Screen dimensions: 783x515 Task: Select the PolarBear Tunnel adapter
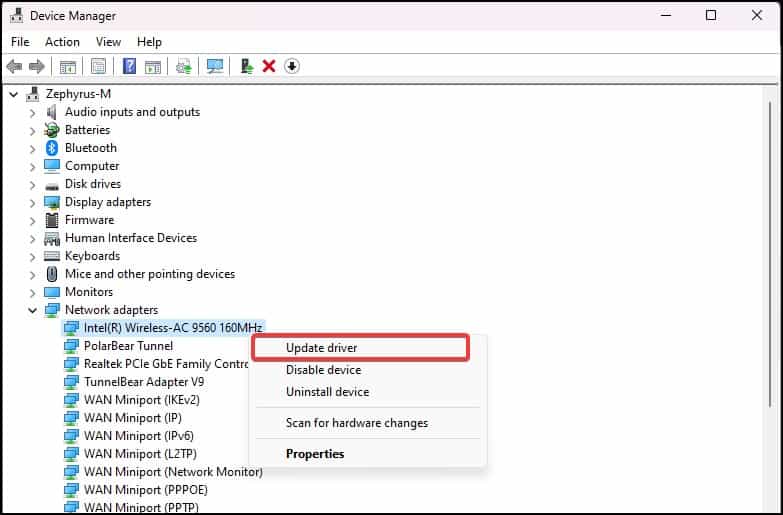(x=128, y=346)
